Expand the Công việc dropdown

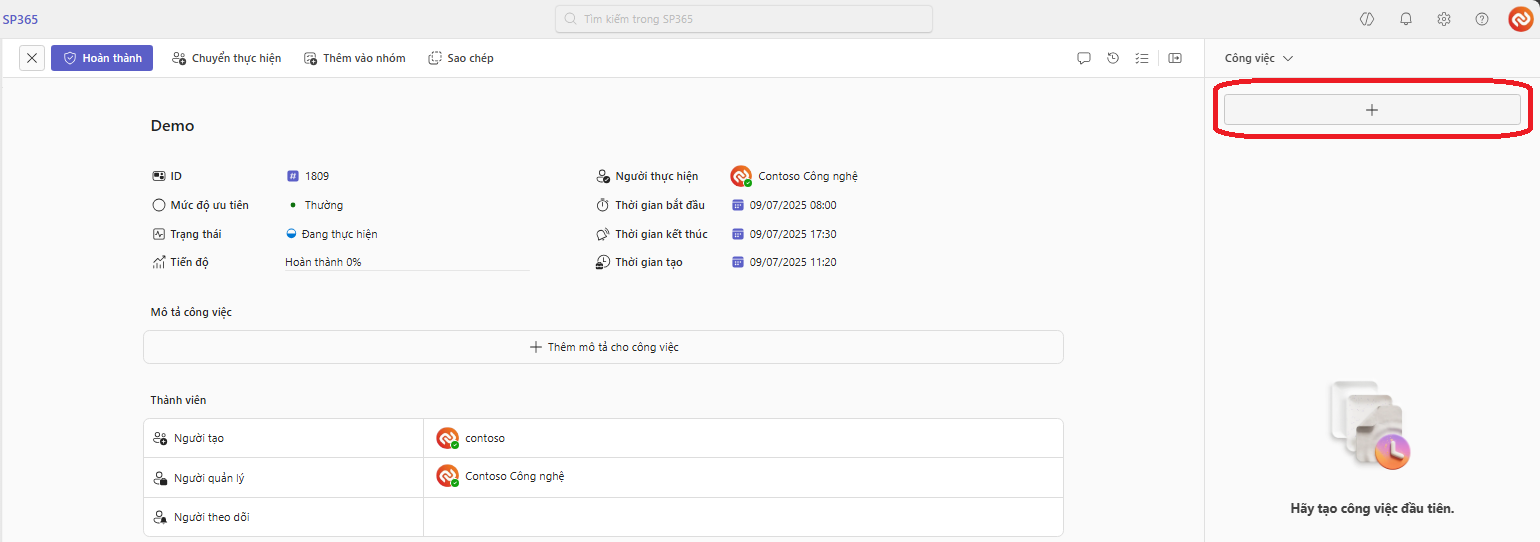[x=1258, y=58]
